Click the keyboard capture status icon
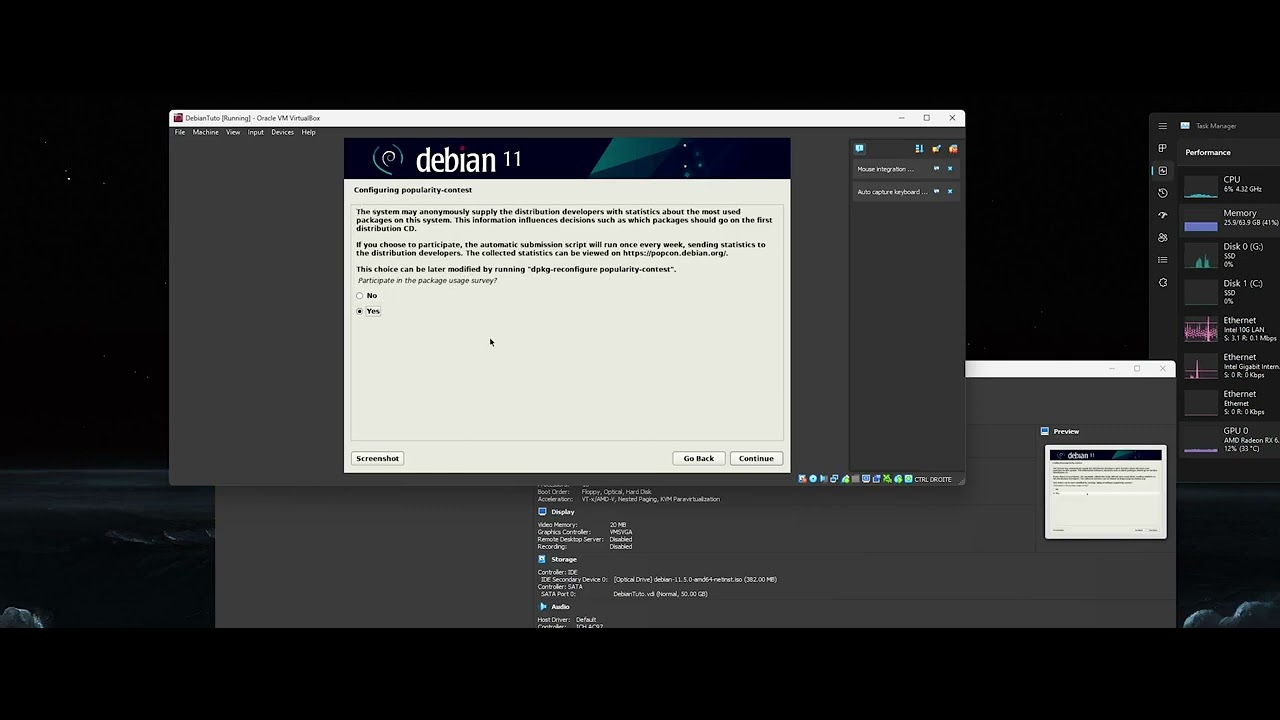Image resolution: width=1280 pixels, height=720 pixels. 909,479
